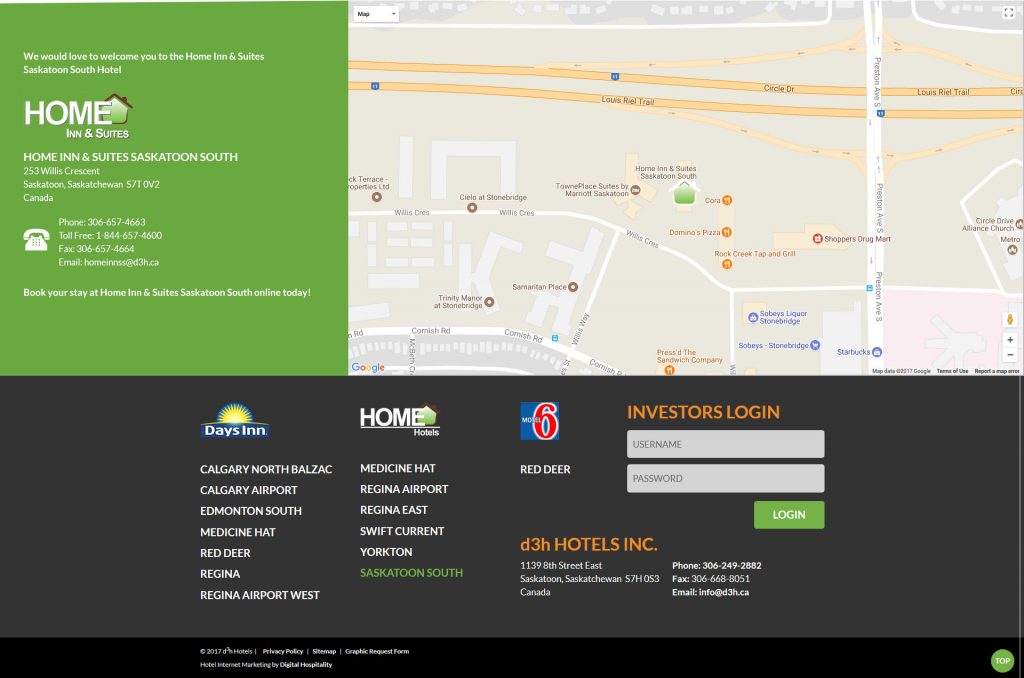The image size is (1024, 678).
Task: Open Regina East link
Action: coord(394,510)
